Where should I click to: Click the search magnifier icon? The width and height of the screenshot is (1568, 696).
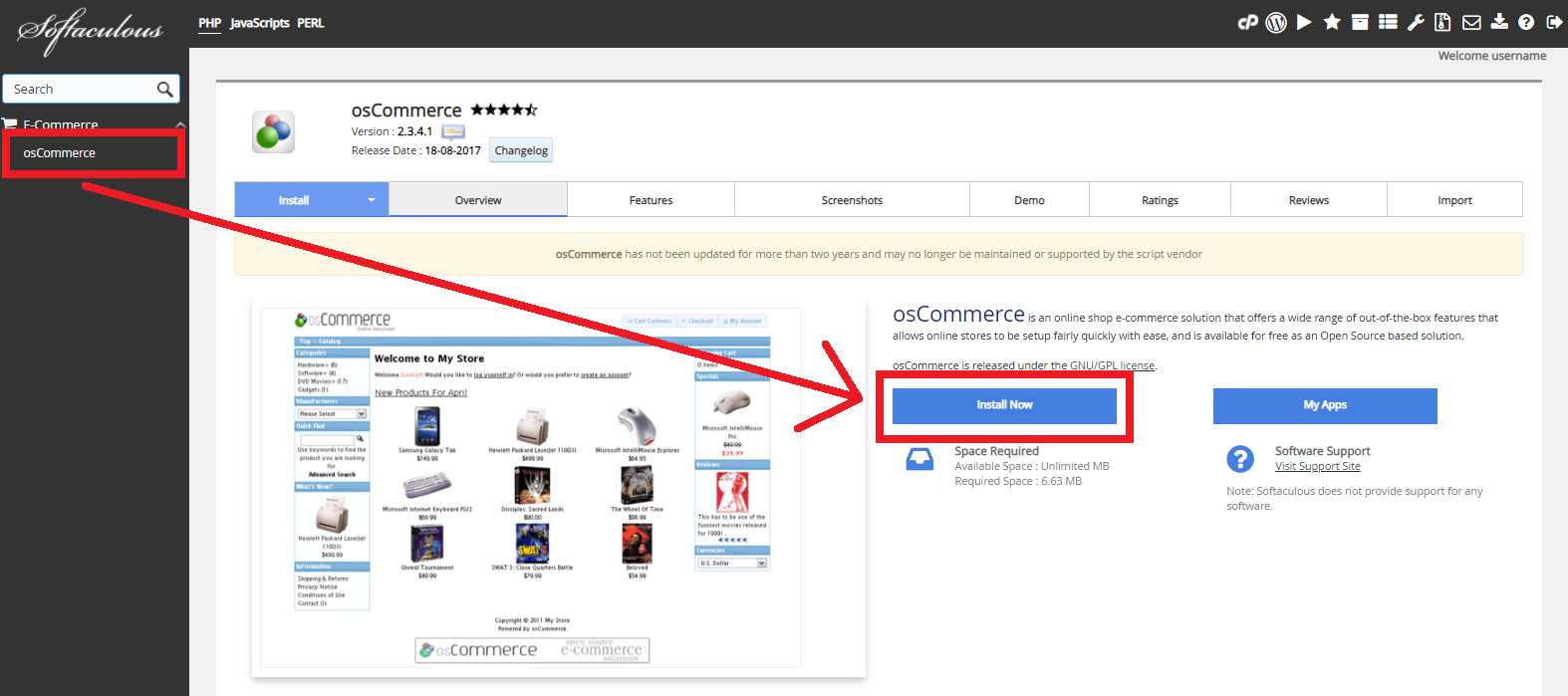coord(165,90)
